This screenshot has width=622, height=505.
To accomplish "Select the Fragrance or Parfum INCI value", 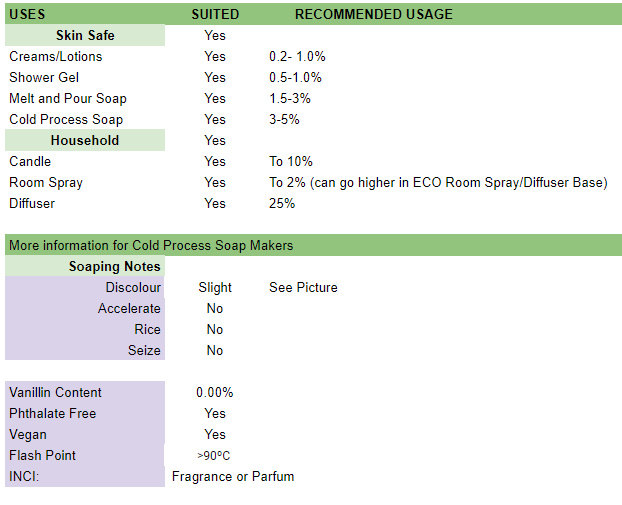I will [x=233, y=476].
